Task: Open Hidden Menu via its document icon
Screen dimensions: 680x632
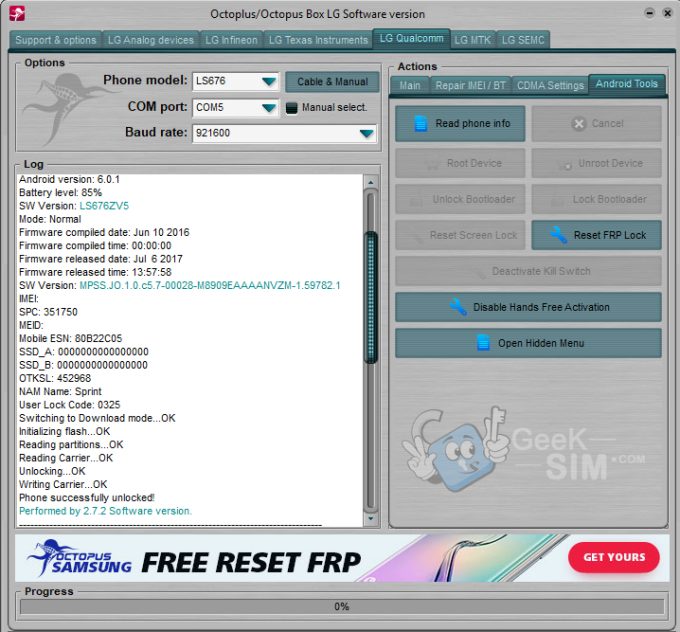Action: (482, 343)
